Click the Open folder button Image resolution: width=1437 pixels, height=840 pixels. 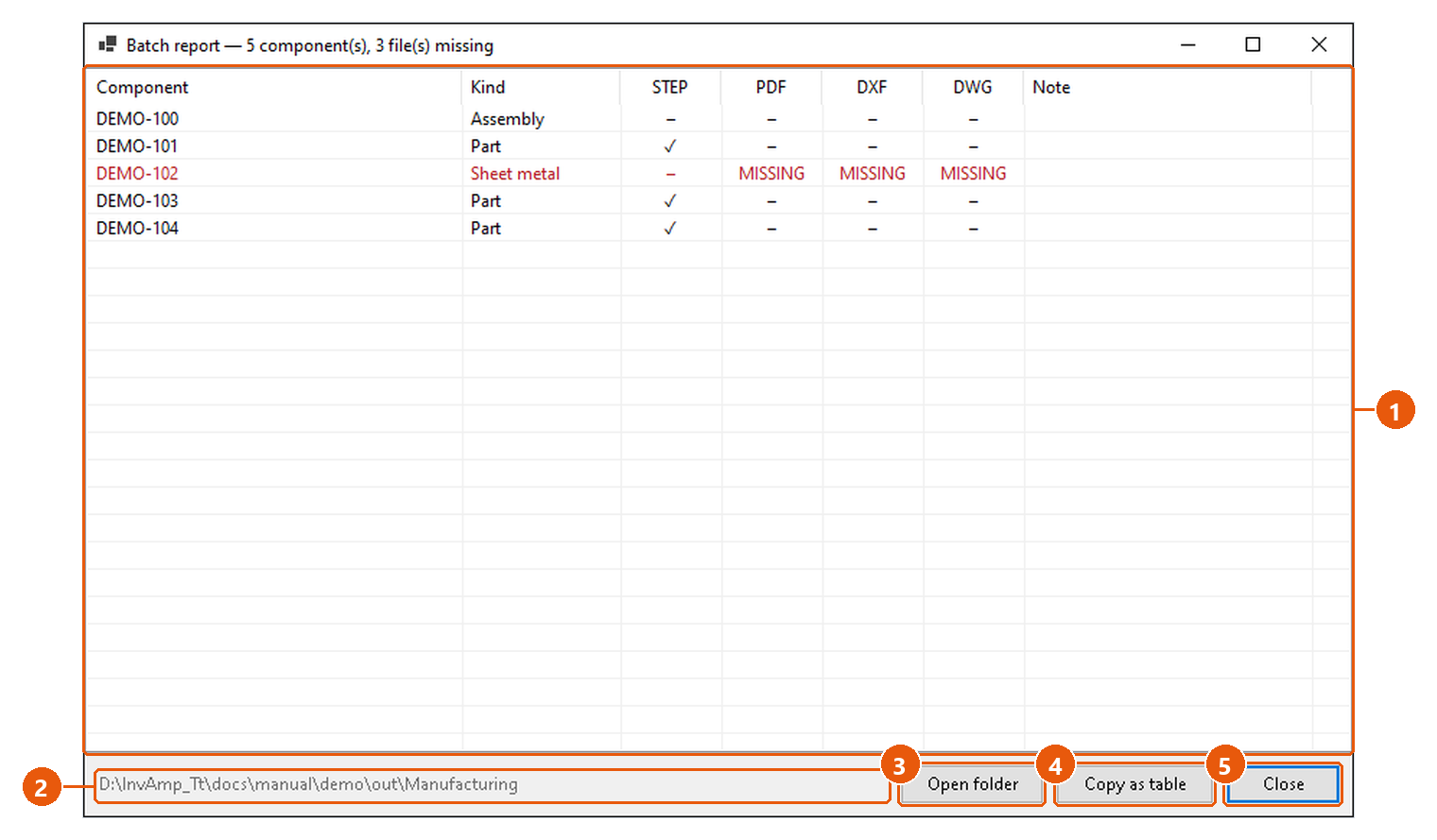point(972,784)
